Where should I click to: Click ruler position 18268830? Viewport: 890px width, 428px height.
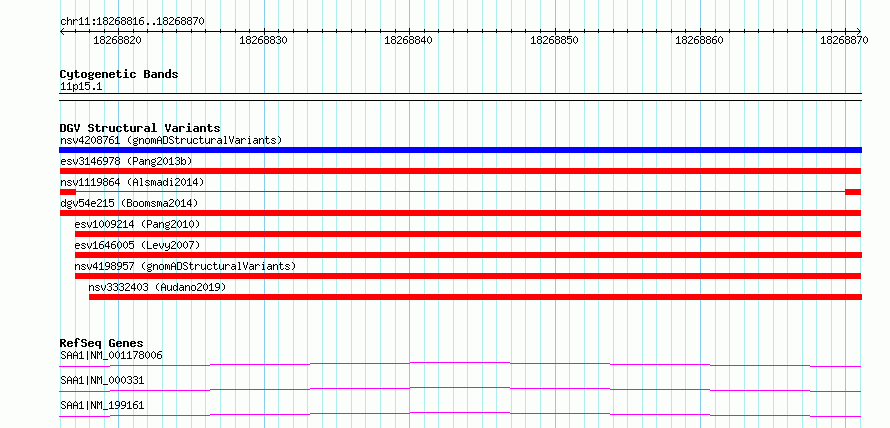263,40
